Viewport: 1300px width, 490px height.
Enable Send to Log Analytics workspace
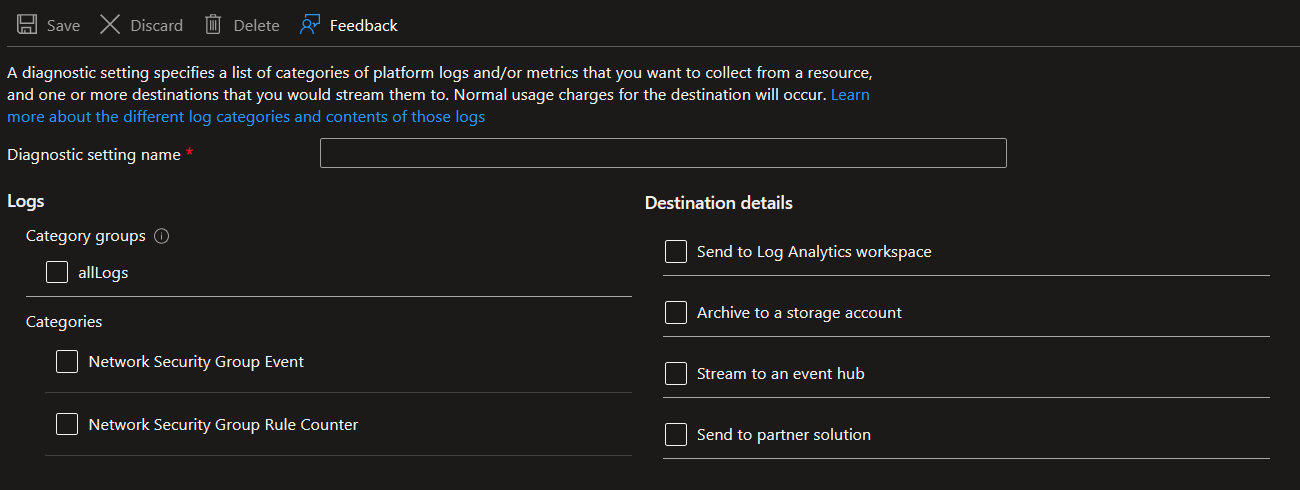click(676, 252)
